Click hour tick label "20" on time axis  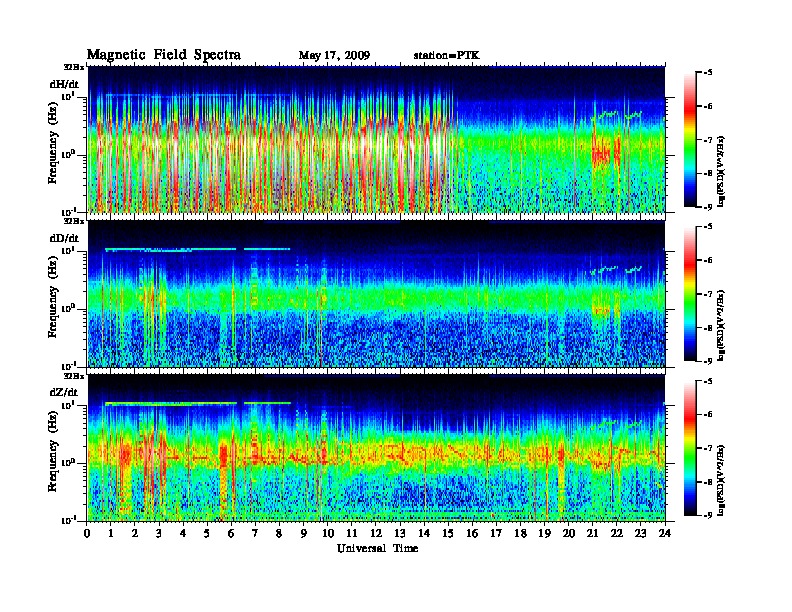coord(569,533)
